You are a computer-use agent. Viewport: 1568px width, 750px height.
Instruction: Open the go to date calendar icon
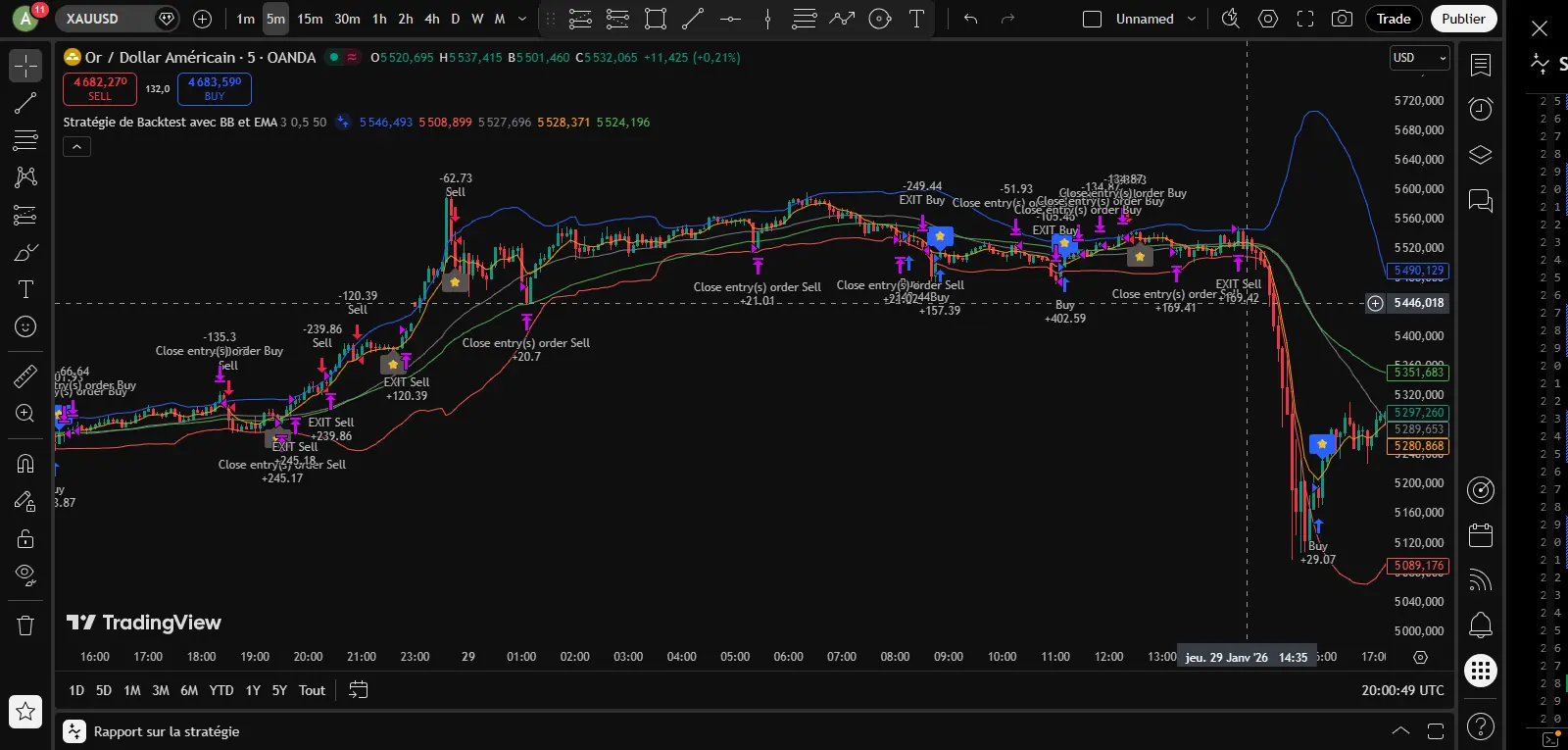pyautogui.click(x=359, y=690)
